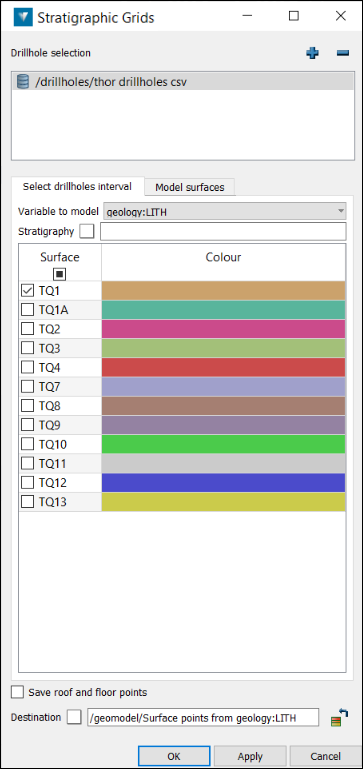Click the Cancel button
The height and width of the screenshot is (769, 363).
(325, 756)
